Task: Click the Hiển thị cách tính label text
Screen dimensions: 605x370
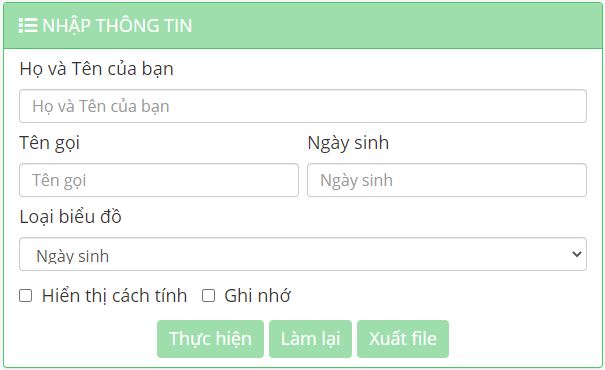Action: [115, 296]
